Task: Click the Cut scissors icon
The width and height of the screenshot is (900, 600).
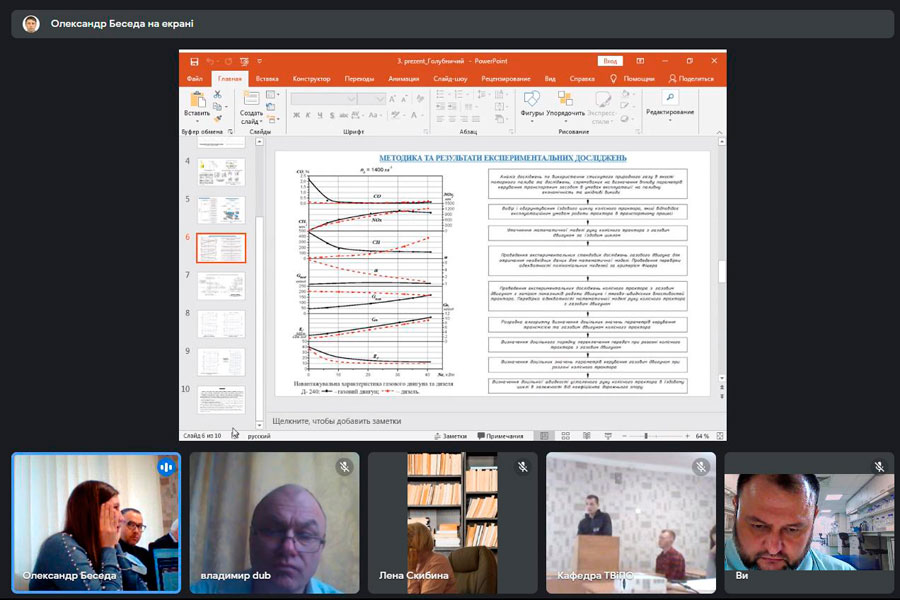Action: point(218,94)
